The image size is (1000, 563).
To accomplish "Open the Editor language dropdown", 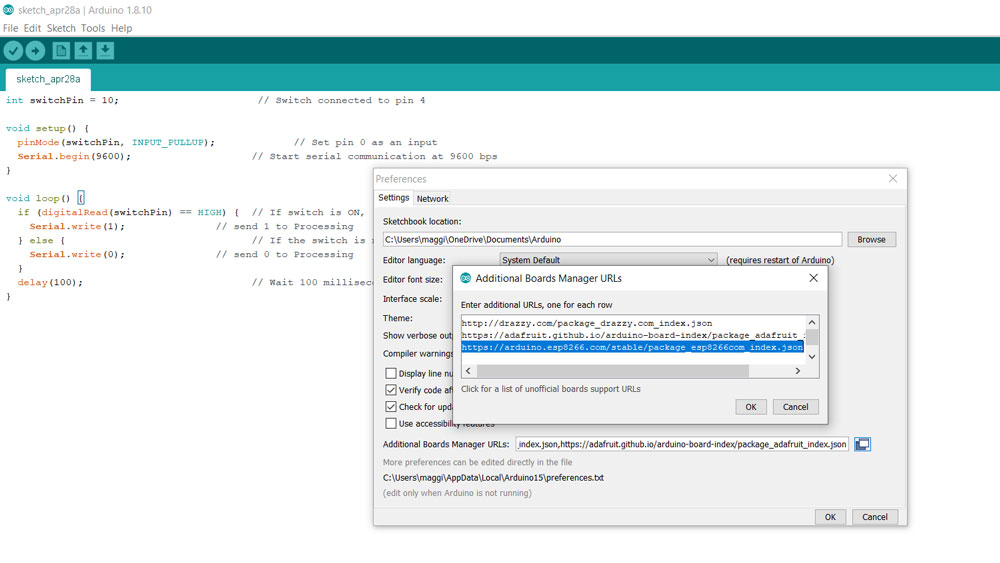I will (608, 260).
